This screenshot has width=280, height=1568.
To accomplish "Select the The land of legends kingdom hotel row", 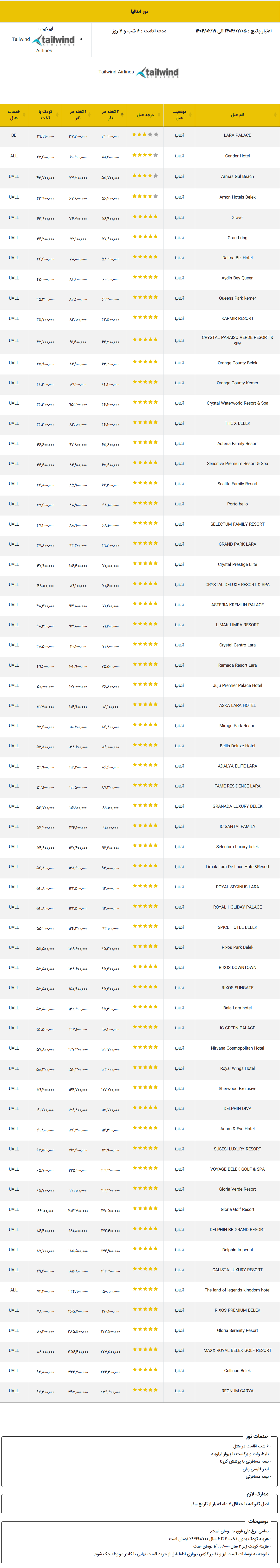I will tap(140, 1290).
